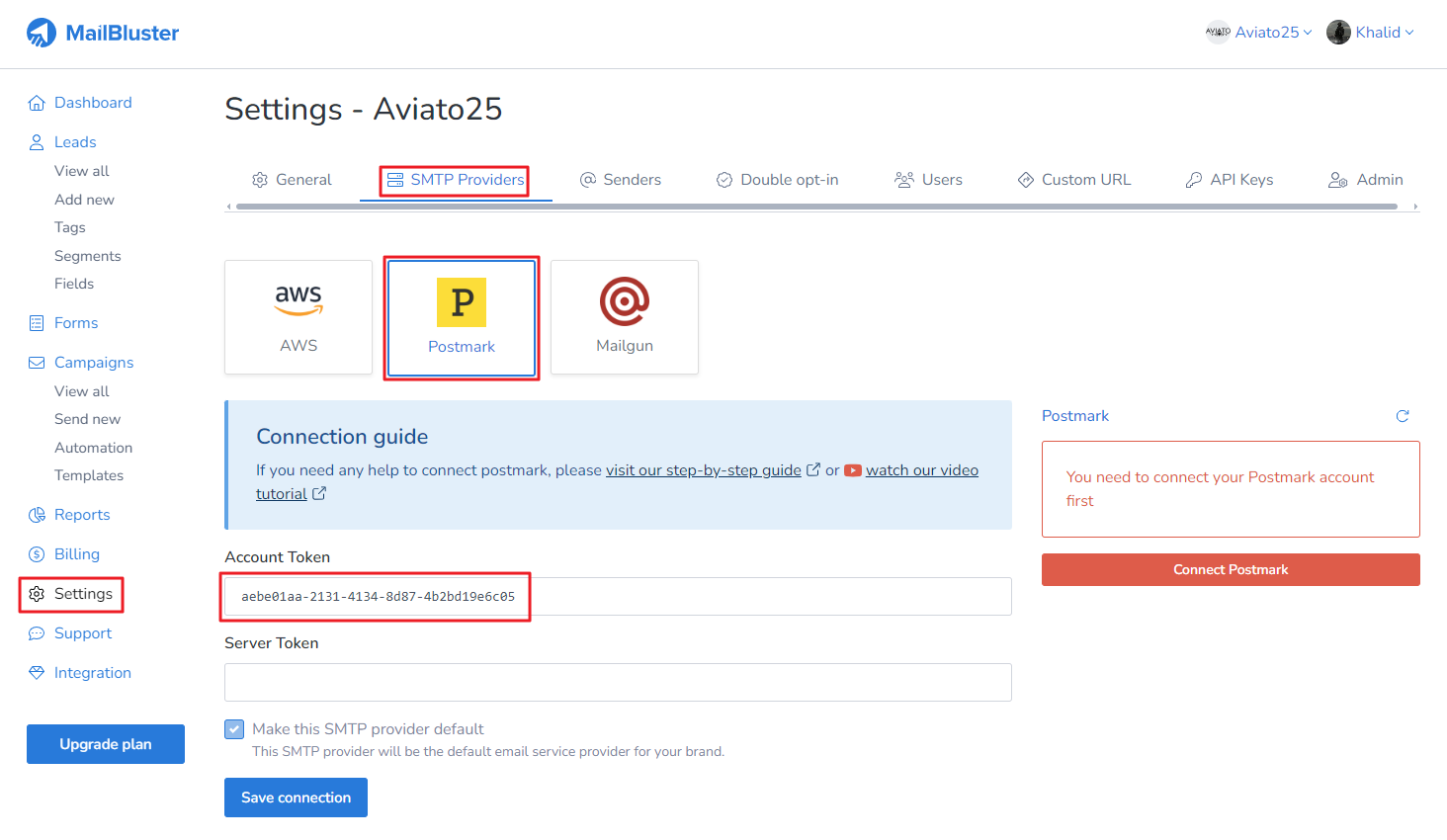The height and width of the screenshot is (840, 1447).
Task: Open Send new campaign
Action: click(x=87, y=419)
